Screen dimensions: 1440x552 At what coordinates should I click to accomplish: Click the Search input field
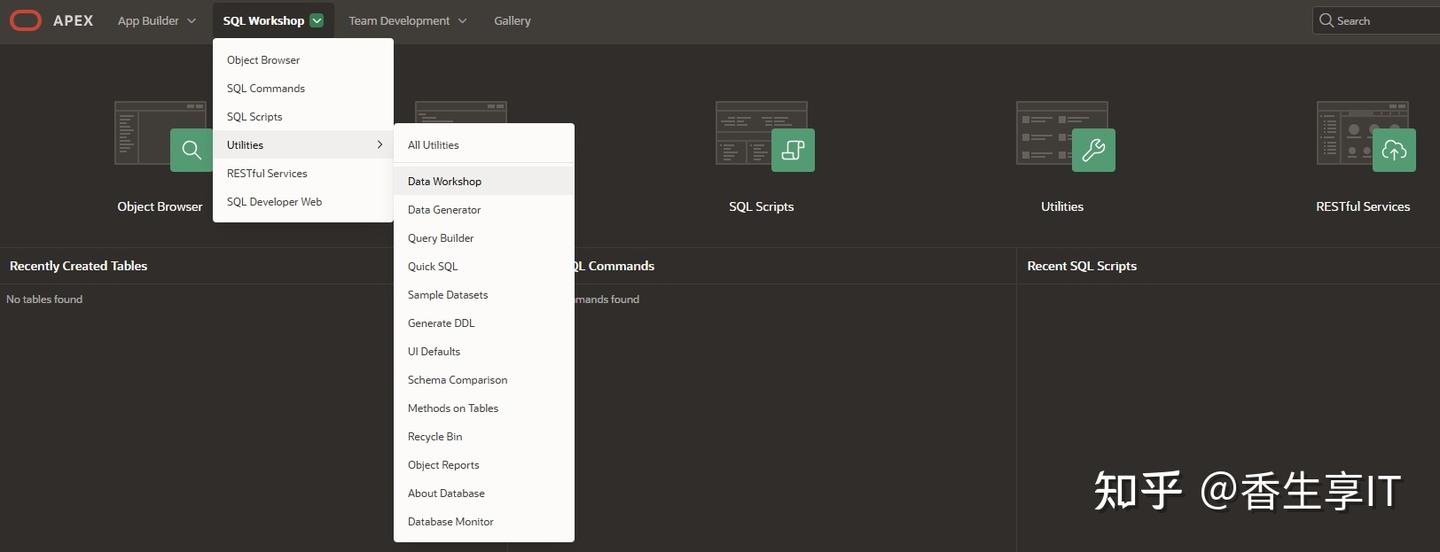1376,20
